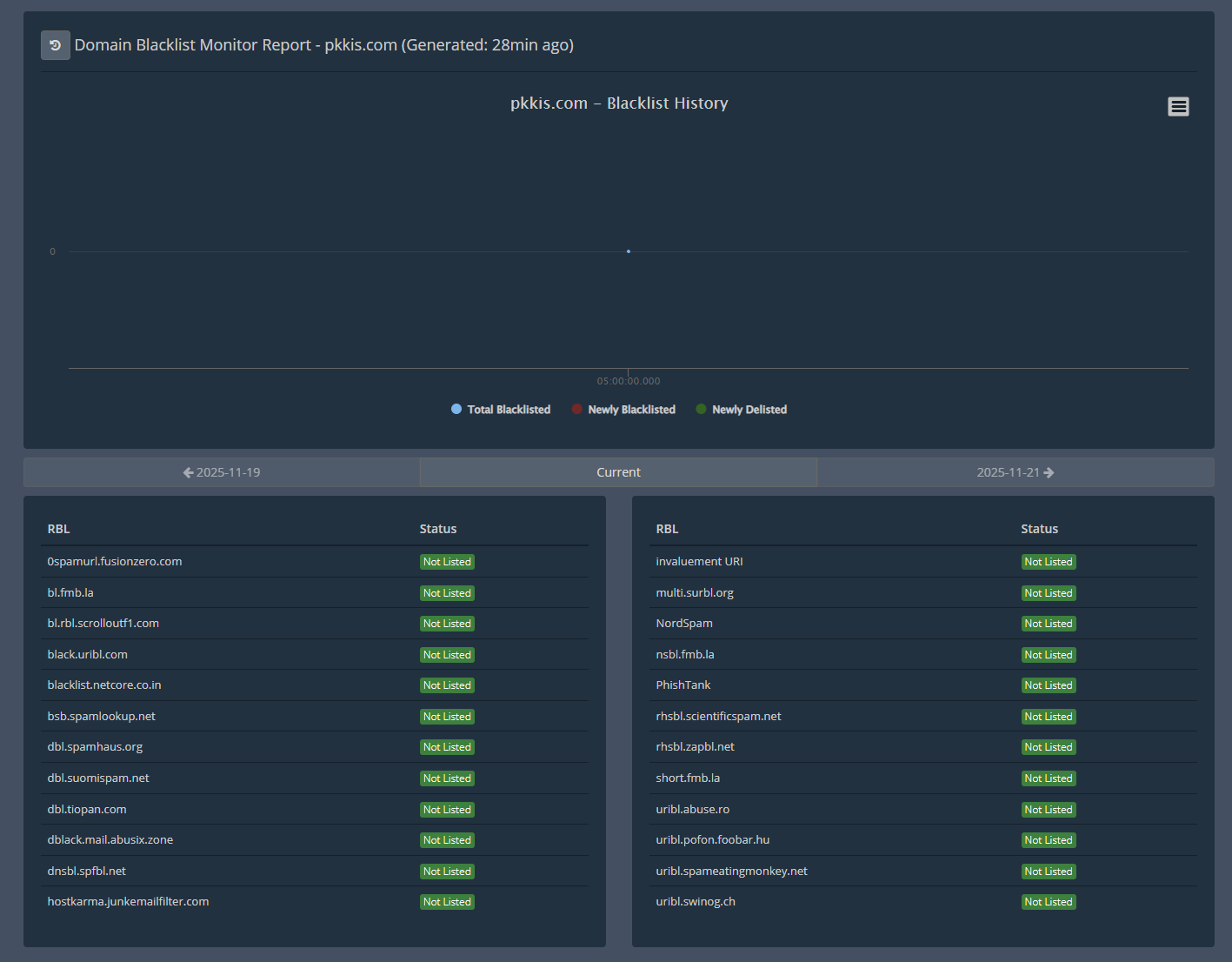This screenshot has width=1232, height=962.
Task: Click the left table Status column header
Action: pyautogui.click(x=438, y=529)
